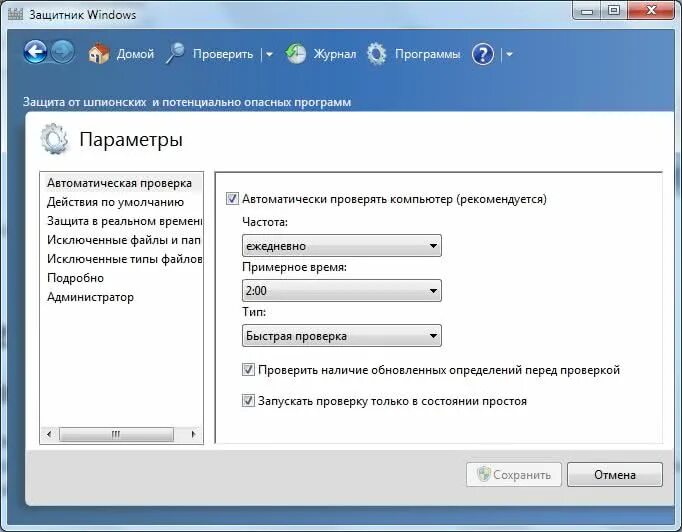Toggle Проверить наличие обновленных определений checkbox

[x=248, y=370]
